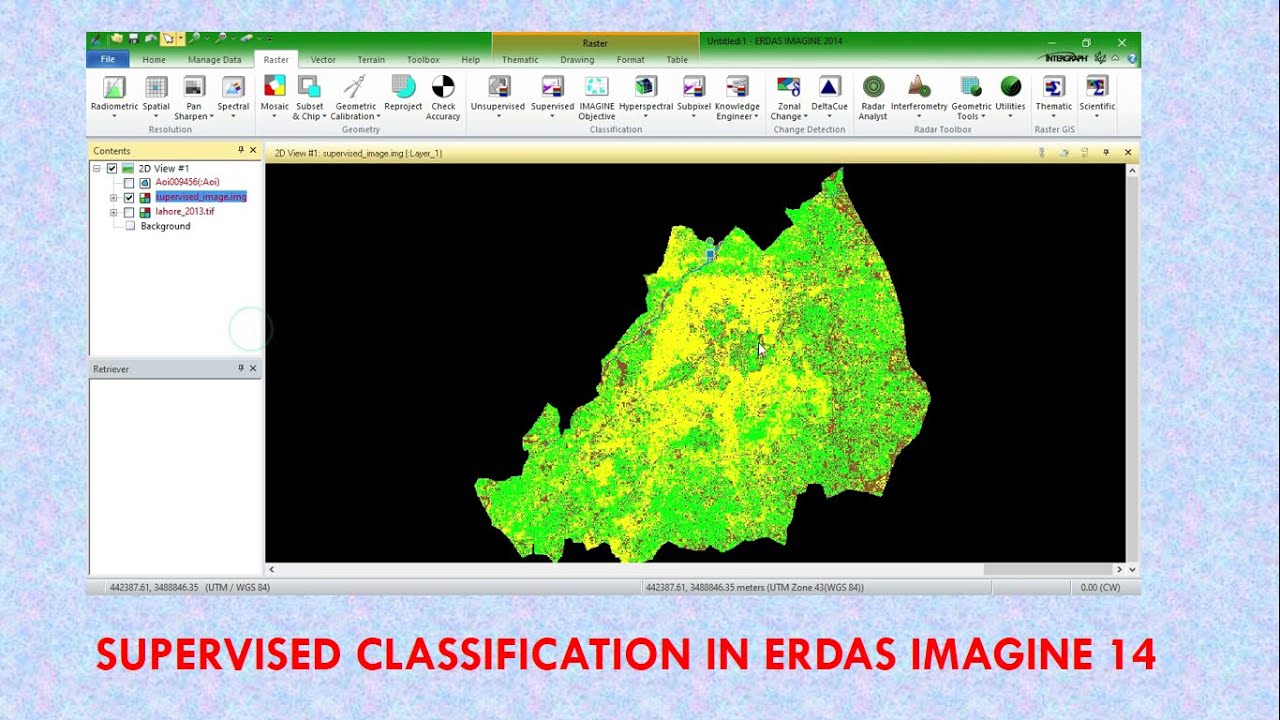Image resolution: width=1280 pixels, height=720 pixels.
Task: Expand the supervised_image.img tree node
Action: [x=114, y=198]
